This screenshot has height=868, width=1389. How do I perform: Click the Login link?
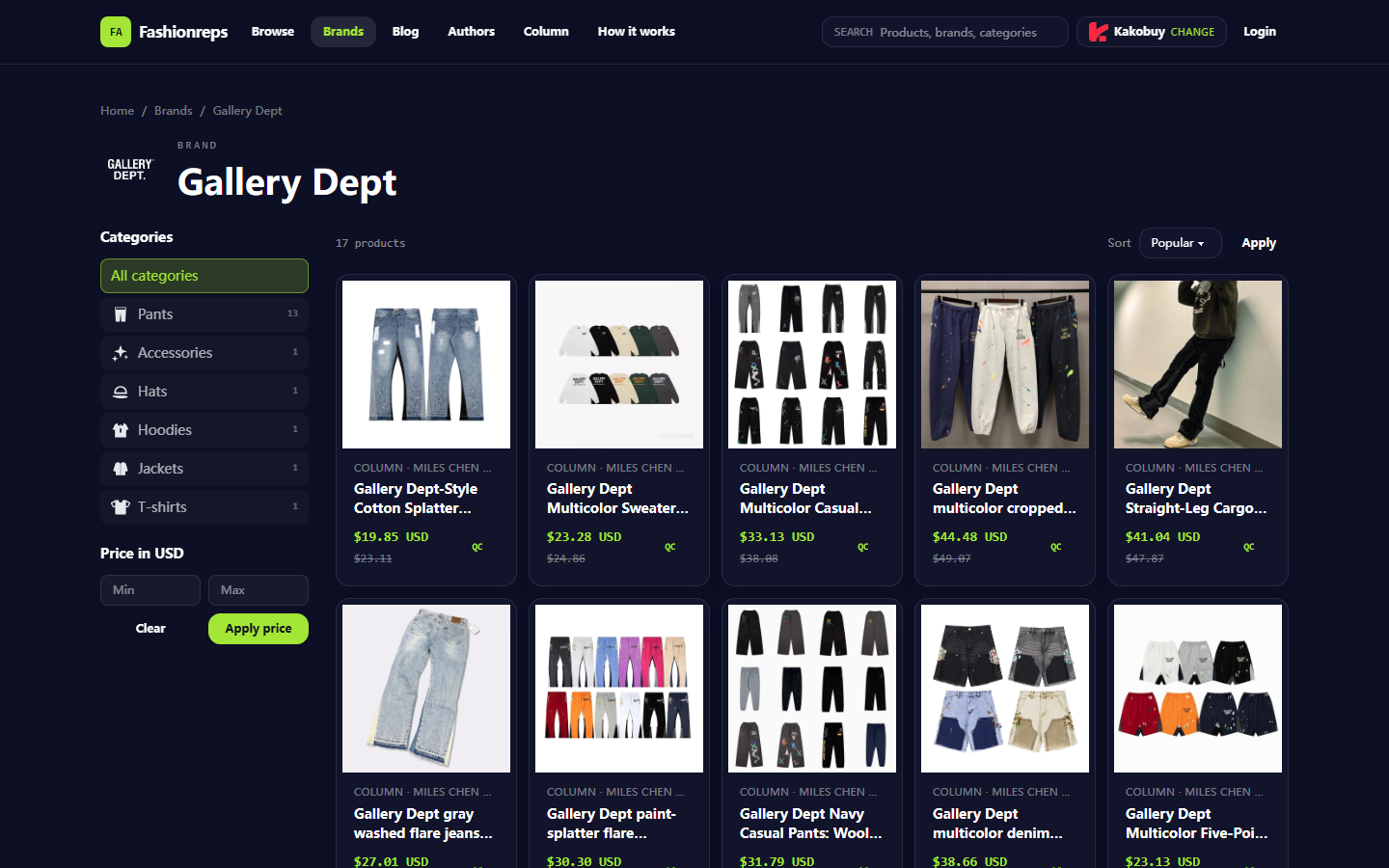click(x=1260, y=32)
